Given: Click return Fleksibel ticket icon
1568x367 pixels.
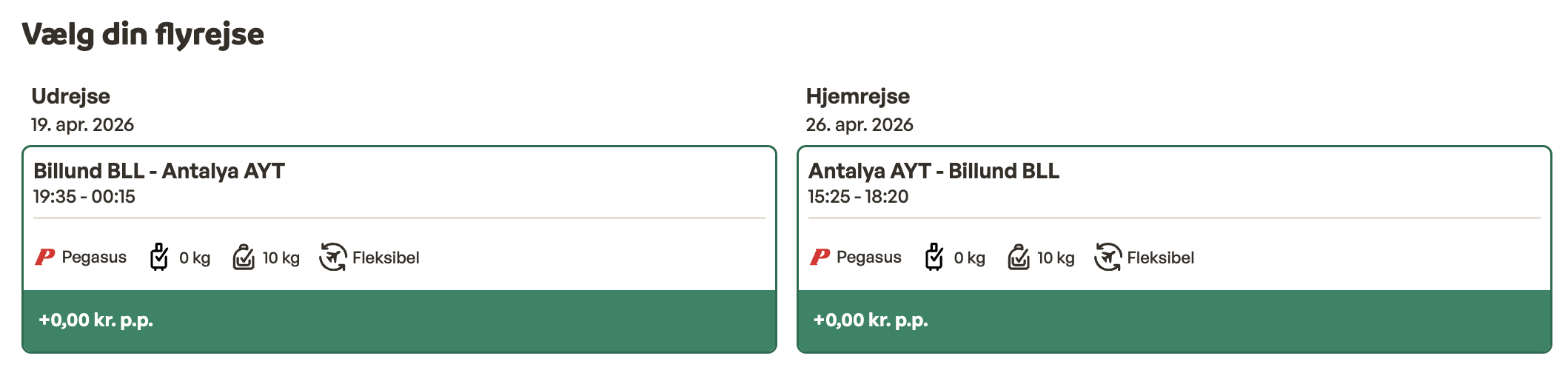Looking at the screenshot, I should (x=1108, y=257).
